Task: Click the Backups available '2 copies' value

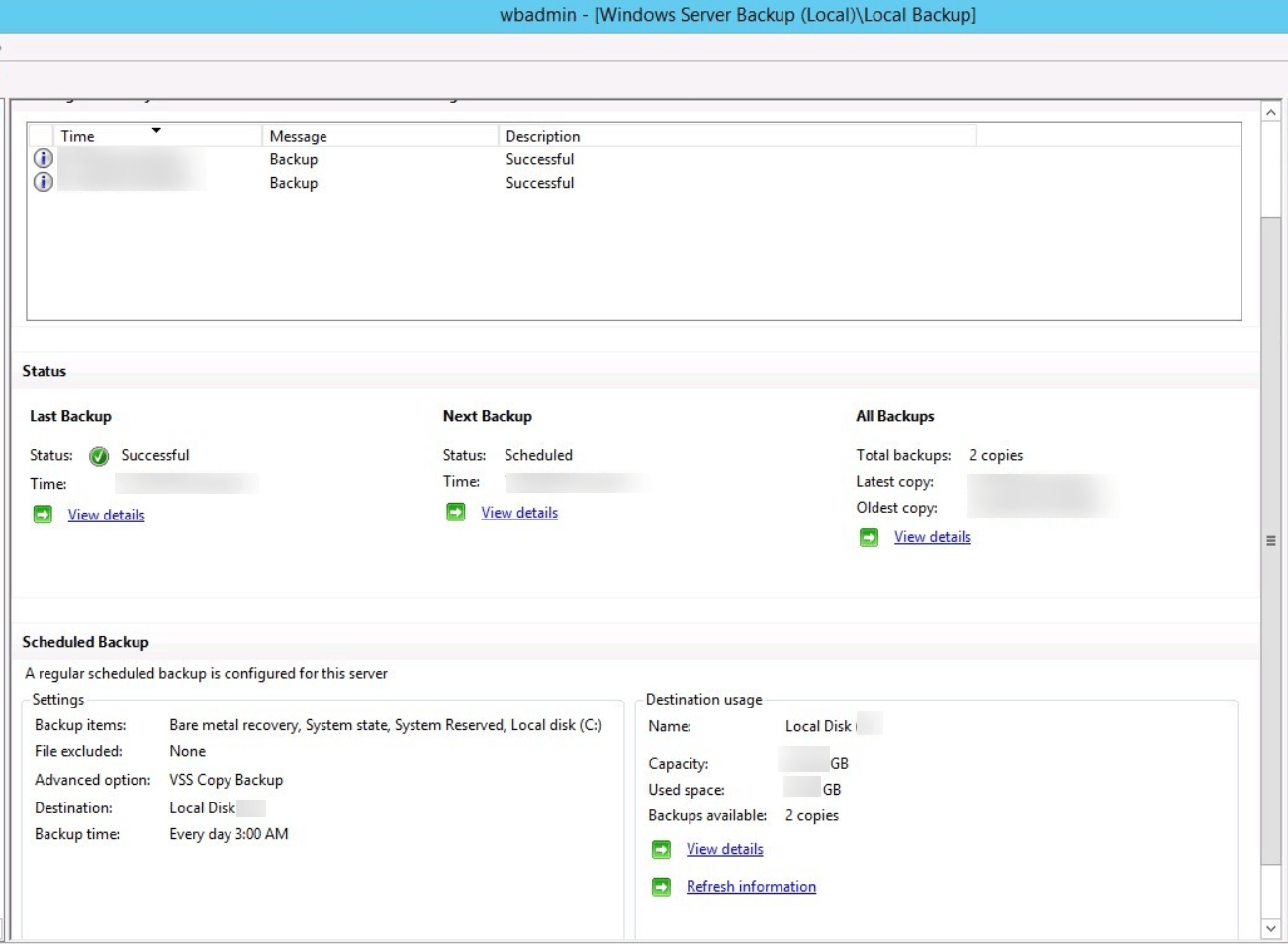Action: coord(812,815)
